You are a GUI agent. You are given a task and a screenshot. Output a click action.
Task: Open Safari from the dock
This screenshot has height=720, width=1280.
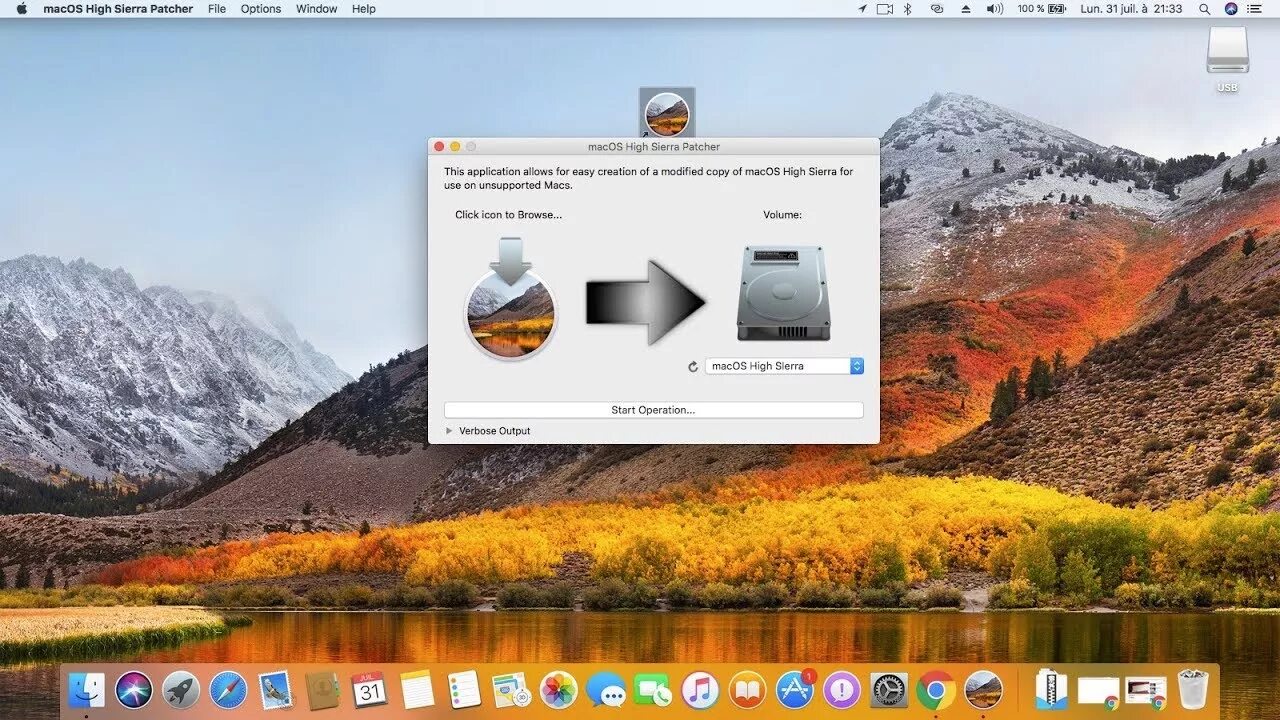(228, 690)
